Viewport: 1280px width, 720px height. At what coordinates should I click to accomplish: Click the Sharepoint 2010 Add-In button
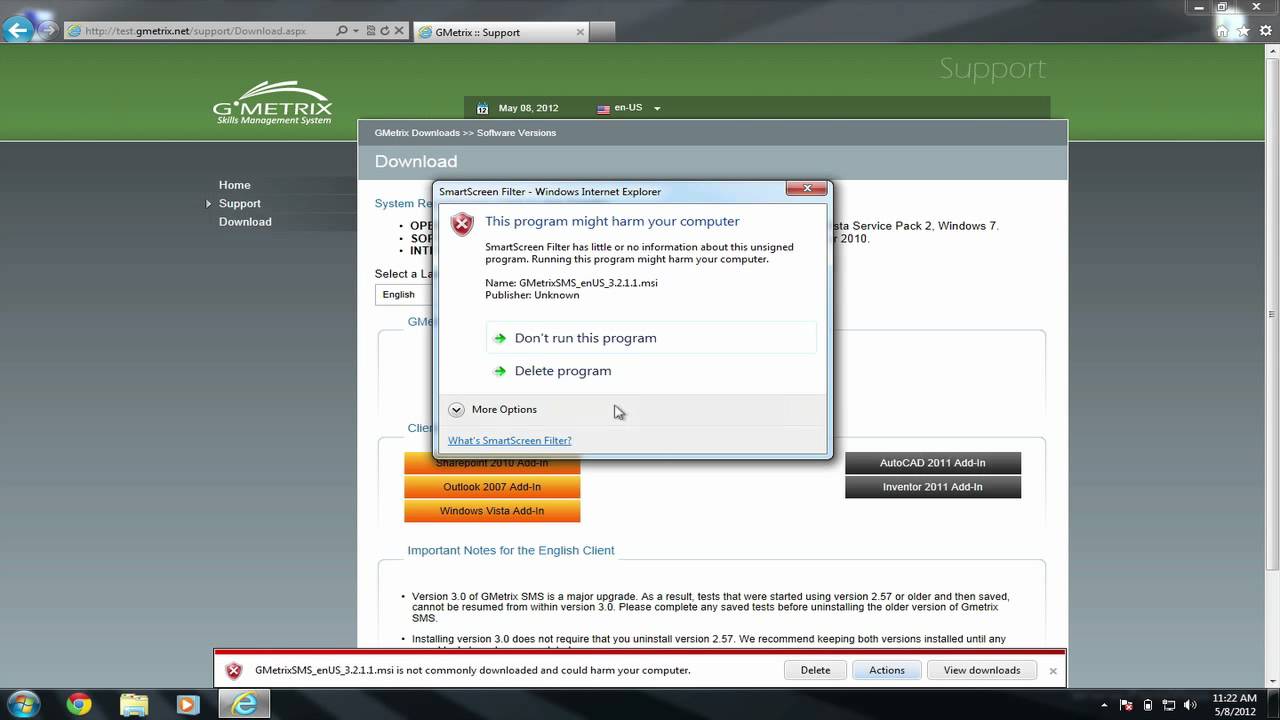492,463
